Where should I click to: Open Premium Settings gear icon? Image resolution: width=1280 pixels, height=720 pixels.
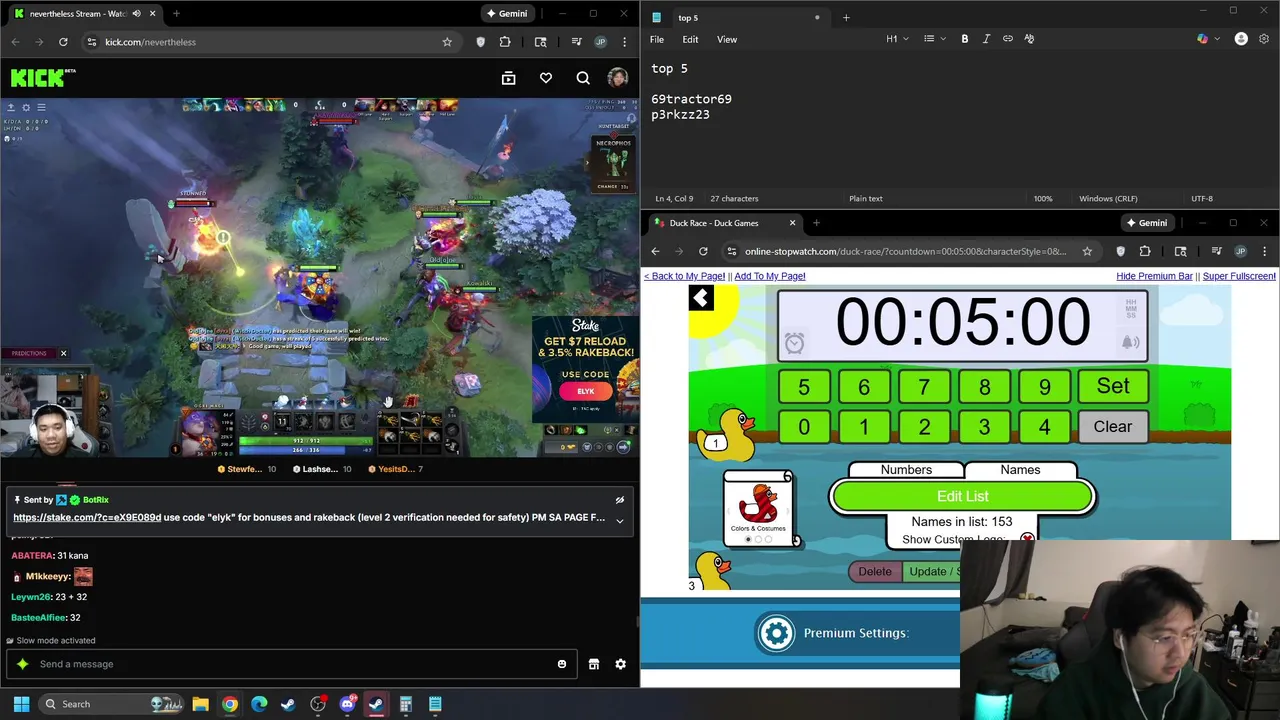pyautogui.click(x=776, y=633)
